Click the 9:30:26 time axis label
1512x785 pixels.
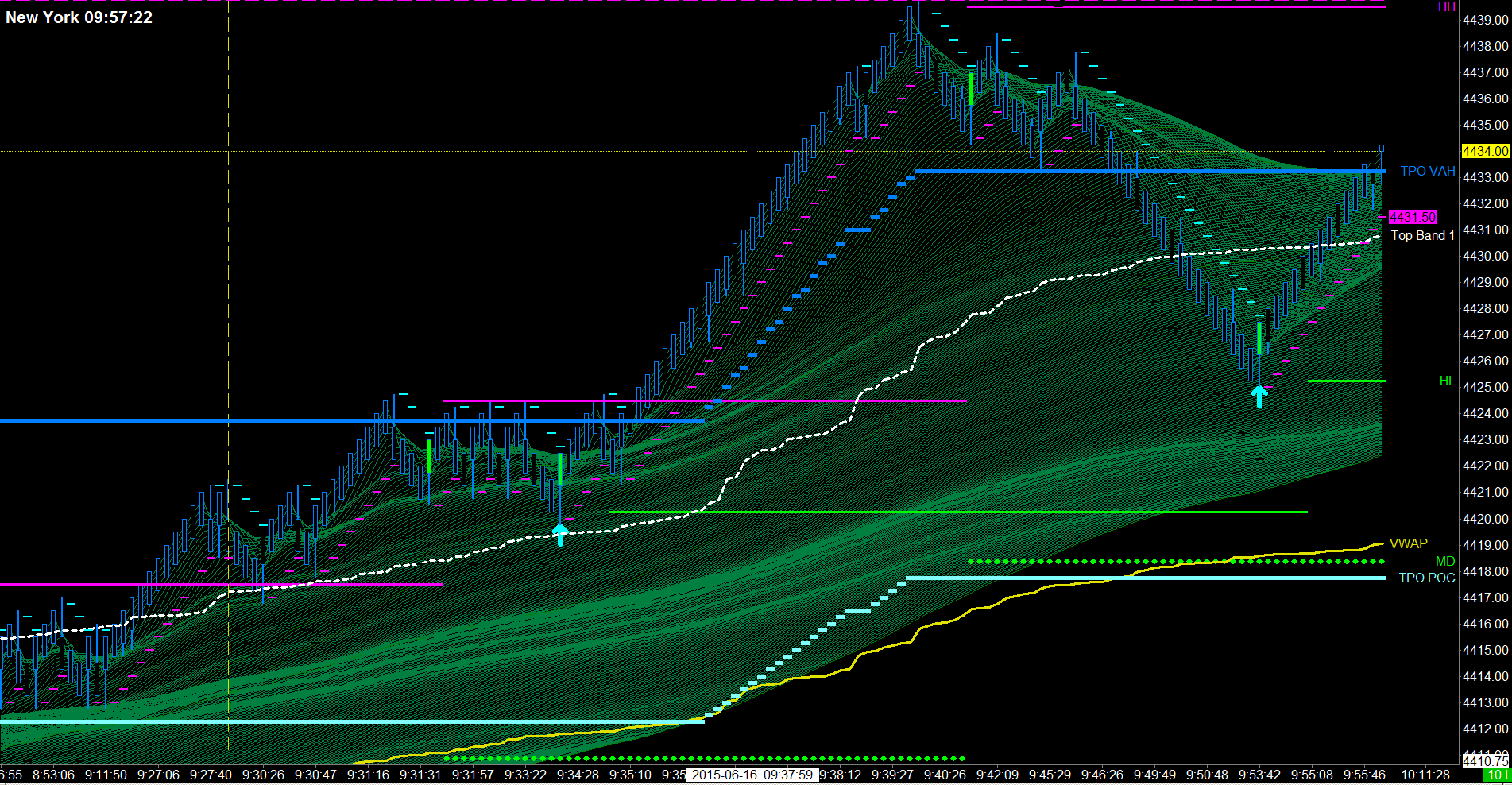point(263,775)
